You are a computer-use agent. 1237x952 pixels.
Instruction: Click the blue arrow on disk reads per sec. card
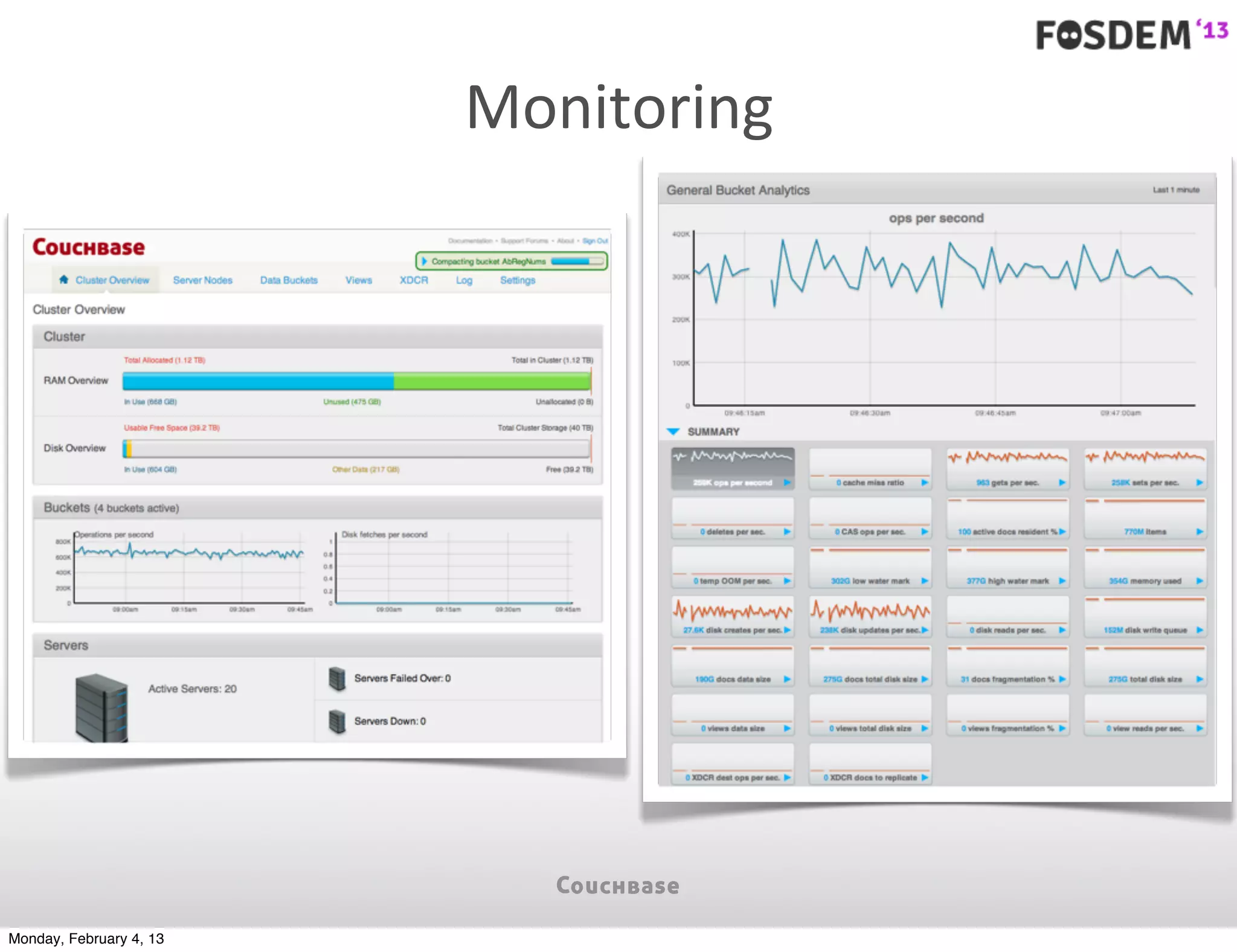coord(1062,630)
